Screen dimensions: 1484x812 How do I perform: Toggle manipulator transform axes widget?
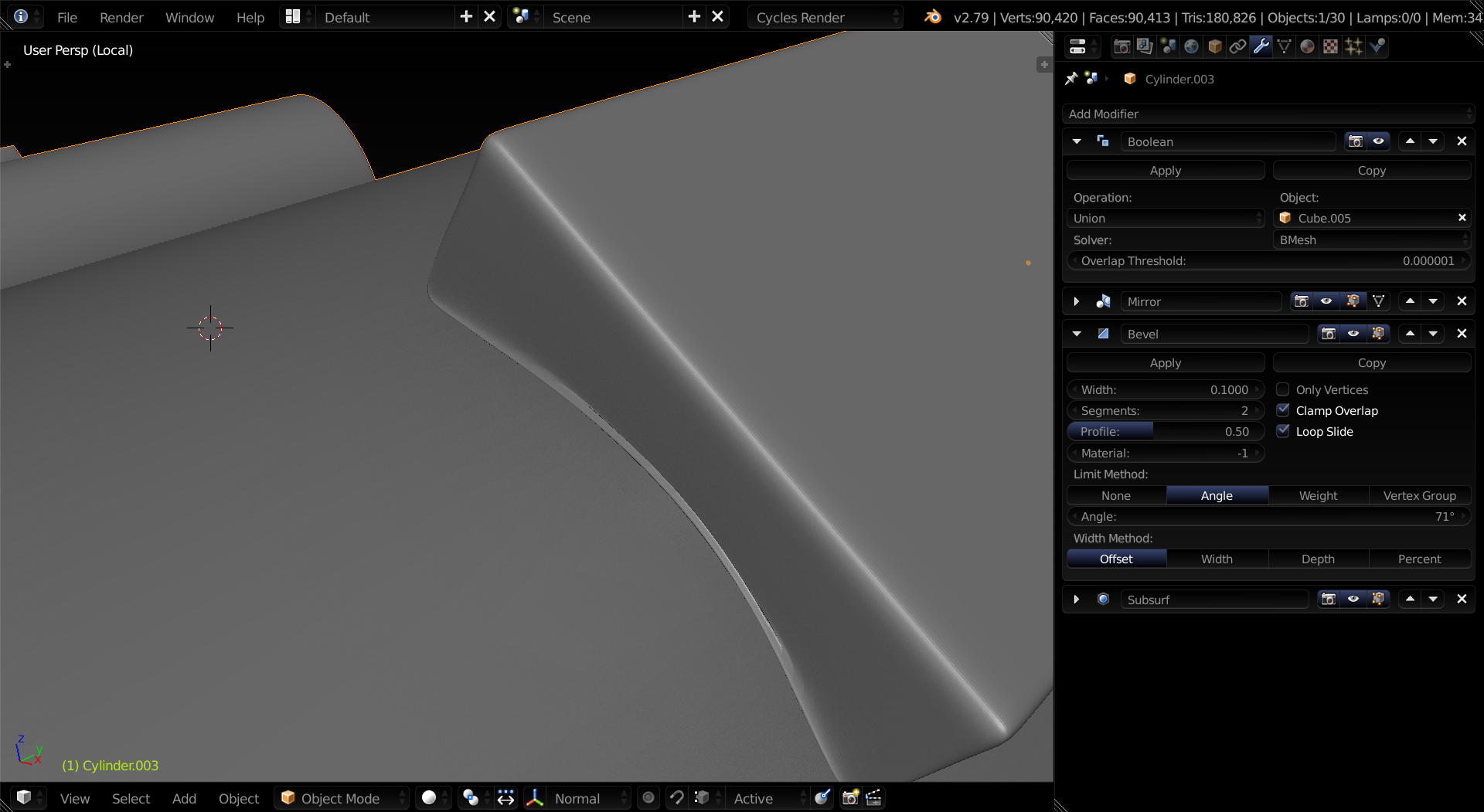535,798
